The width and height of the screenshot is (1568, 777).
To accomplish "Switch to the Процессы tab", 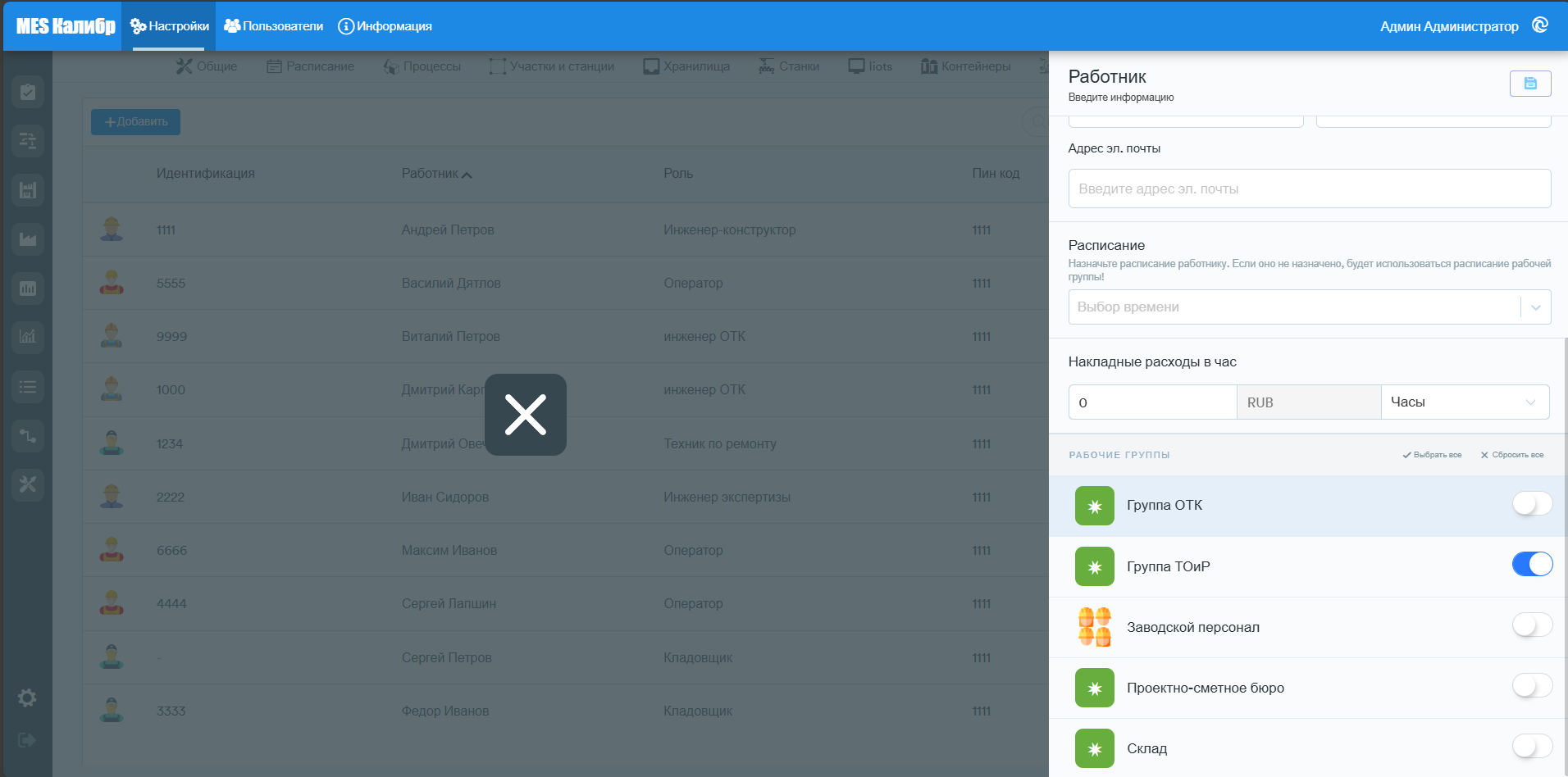I will (x=422, y=66).
